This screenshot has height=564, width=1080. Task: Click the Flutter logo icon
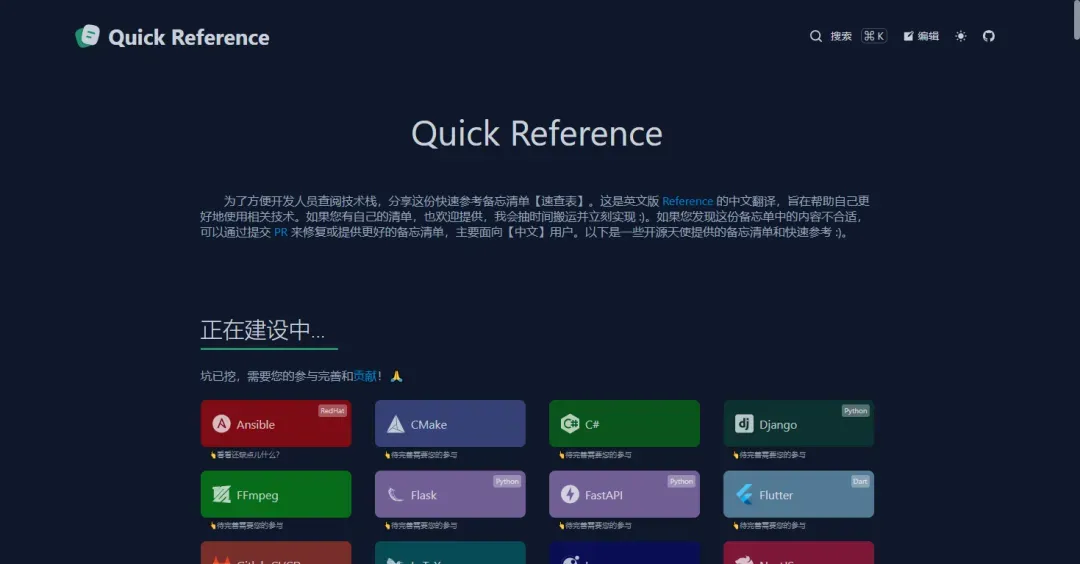coord(744,494)
